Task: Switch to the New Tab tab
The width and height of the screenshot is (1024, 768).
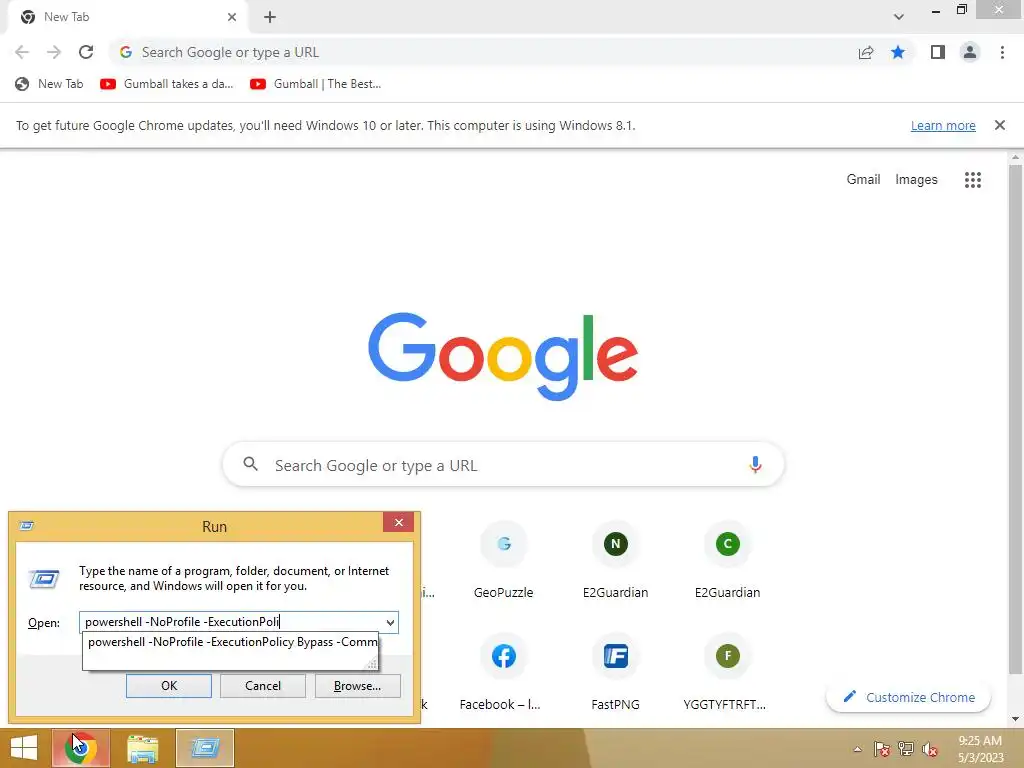Action: [127, 17]
